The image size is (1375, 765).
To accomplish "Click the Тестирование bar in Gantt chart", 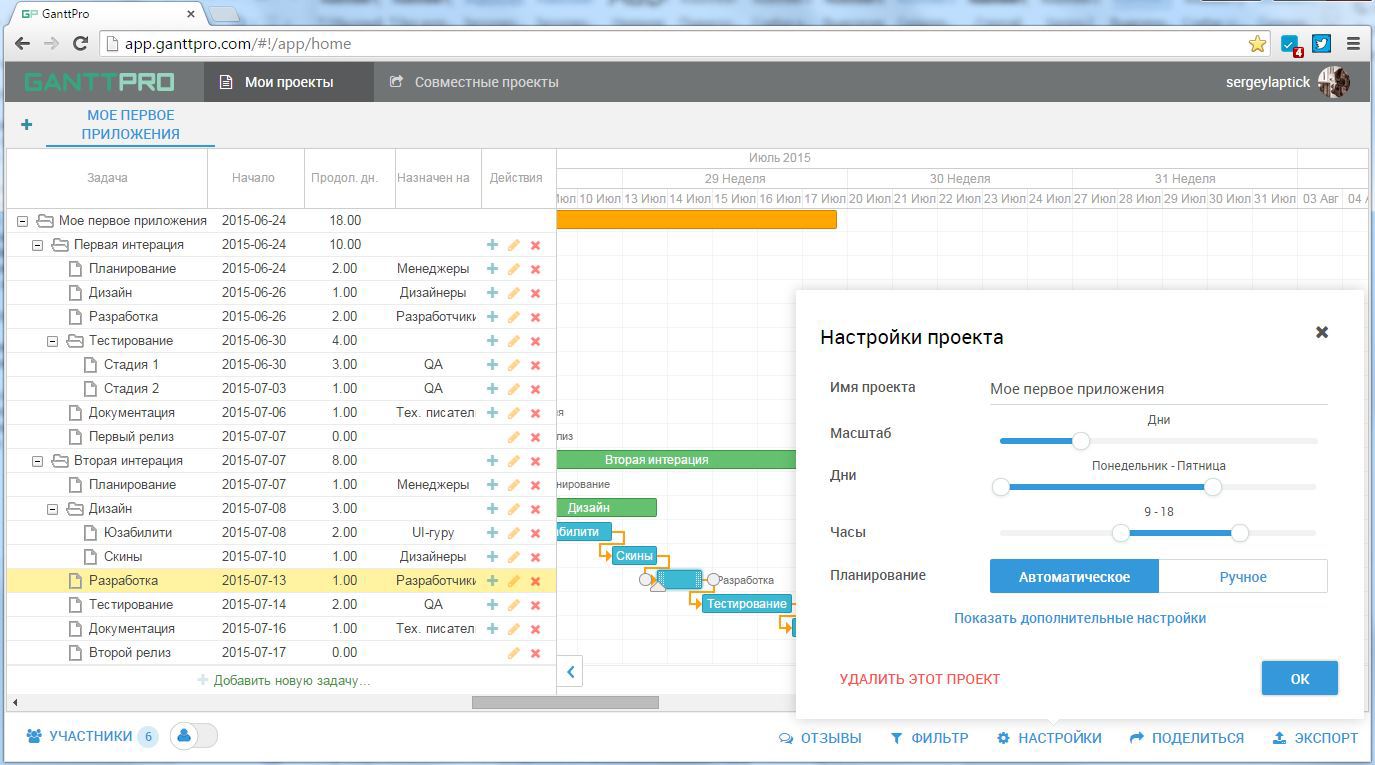I will (x=747, y=604).
